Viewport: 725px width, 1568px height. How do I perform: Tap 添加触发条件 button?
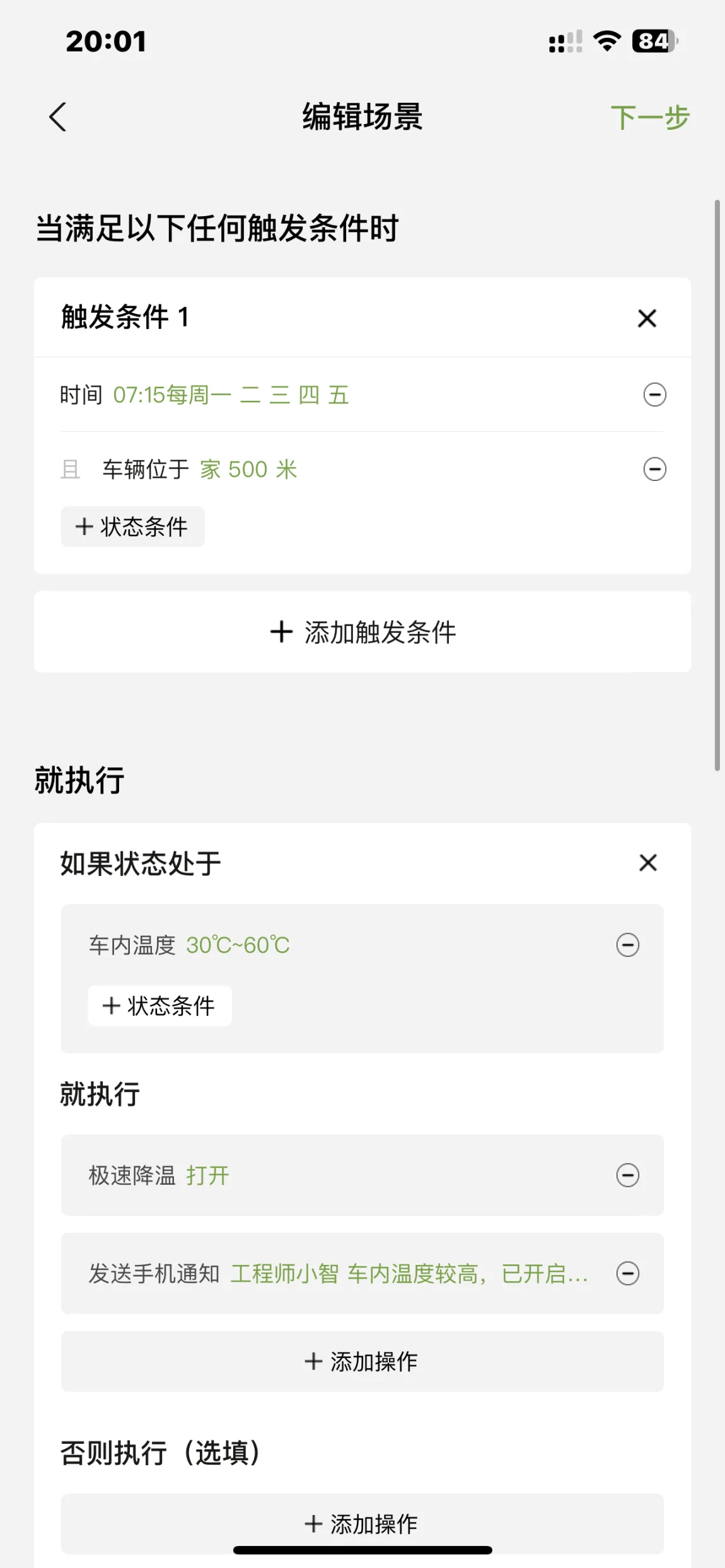[x=362, y=632]
